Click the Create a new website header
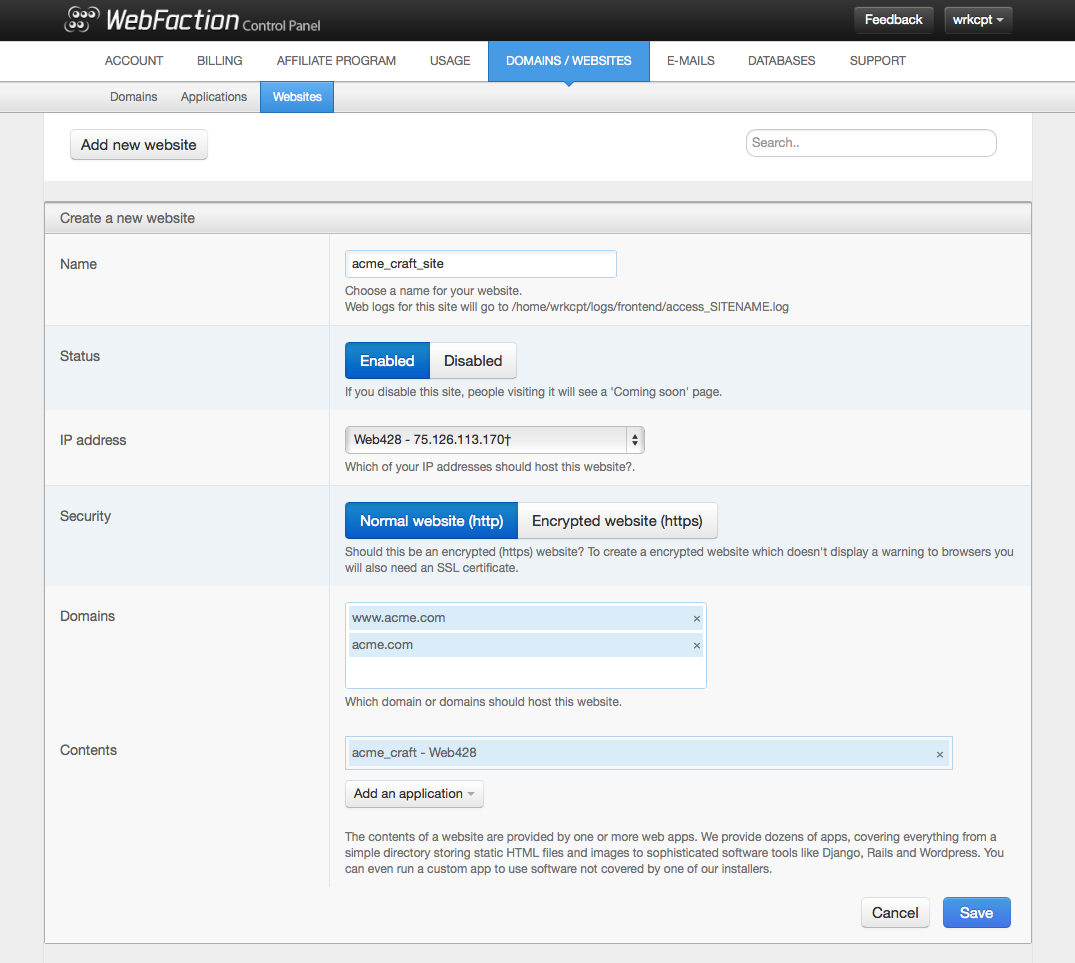Image resolution: width=1075 pixels, height=963 pixels. (538, 218)
